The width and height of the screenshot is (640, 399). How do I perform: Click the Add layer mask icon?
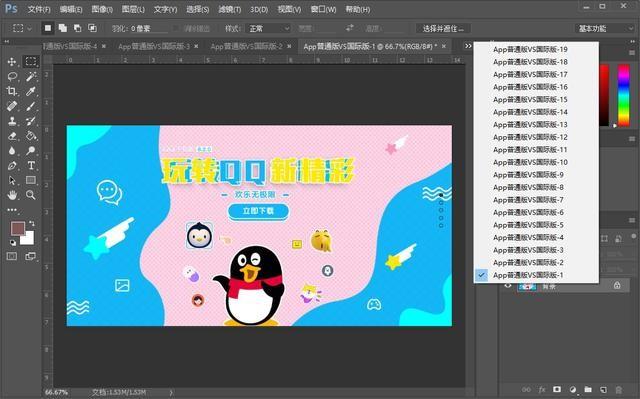pyautogui.click(x=557, y=390)
